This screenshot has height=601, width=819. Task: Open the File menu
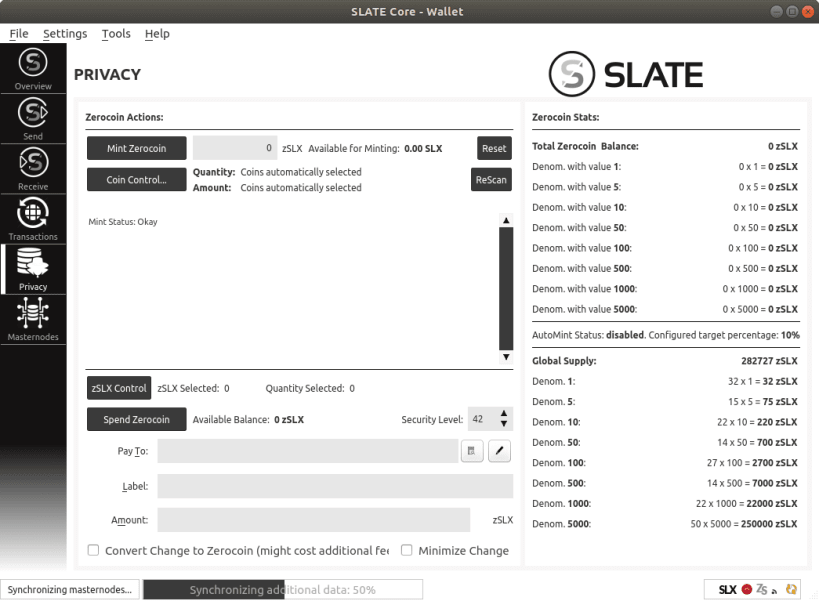click(19, 34)
